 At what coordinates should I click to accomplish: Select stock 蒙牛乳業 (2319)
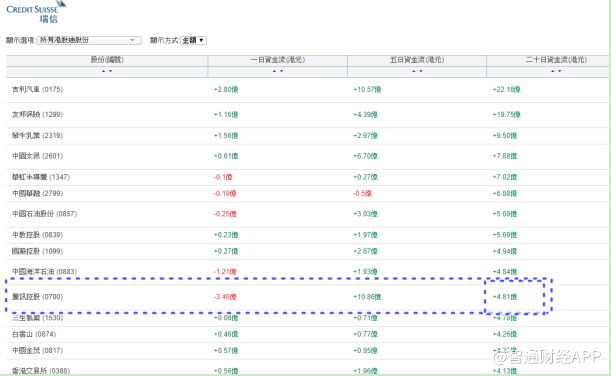click(x=37, y=135)
